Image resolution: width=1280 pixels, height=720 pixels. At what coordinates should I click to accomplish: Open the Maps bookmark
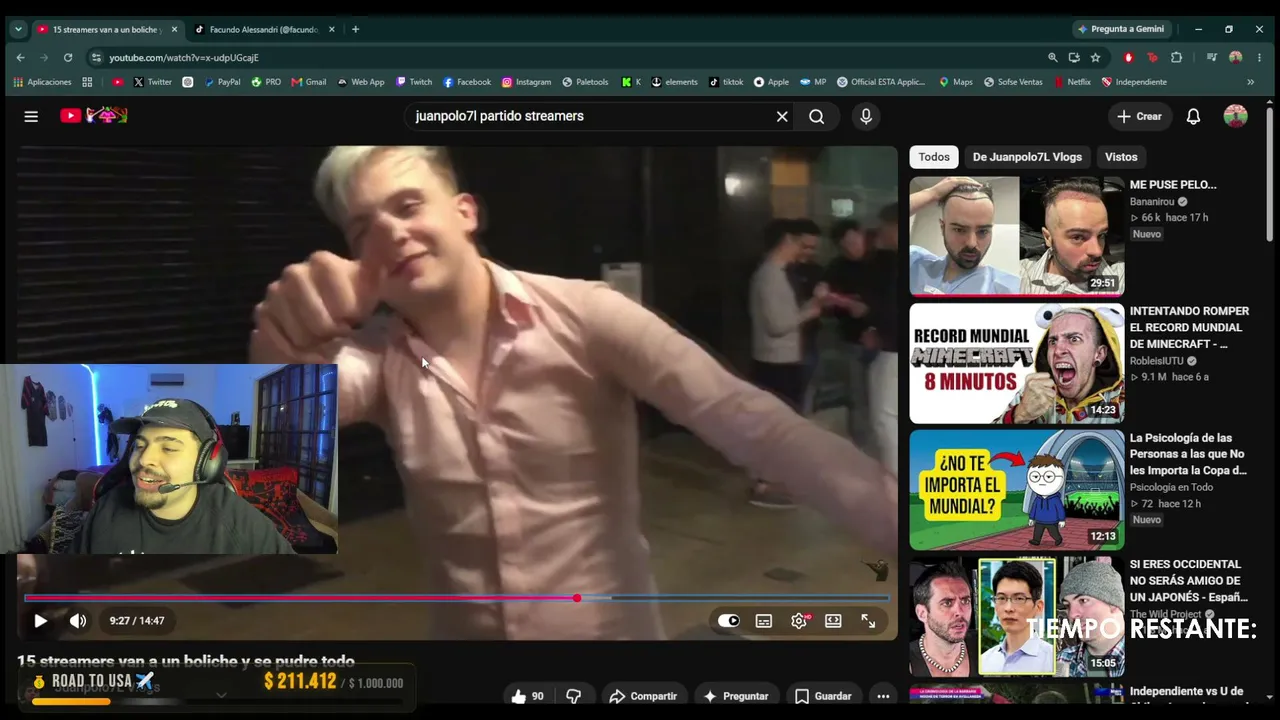(x=955, y=82)
